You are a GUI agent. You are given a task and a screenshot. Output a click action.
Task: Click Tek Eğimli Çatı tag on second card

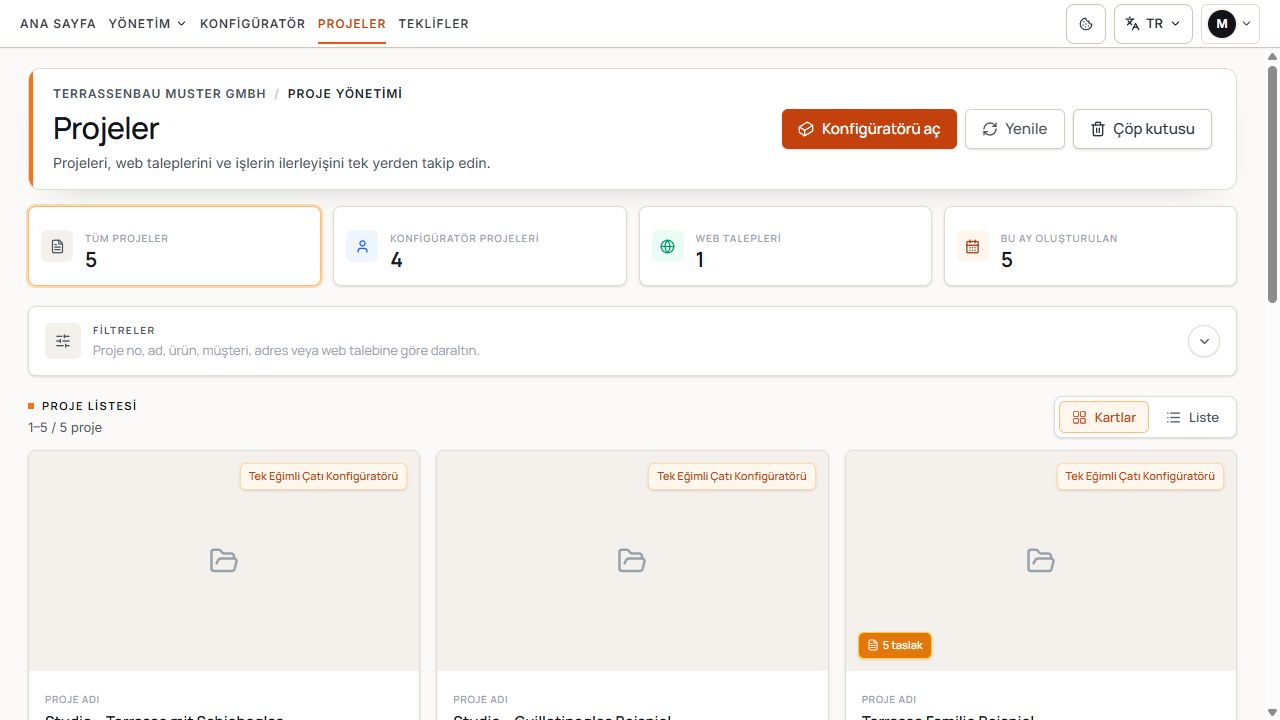click(x=732, y=477)
